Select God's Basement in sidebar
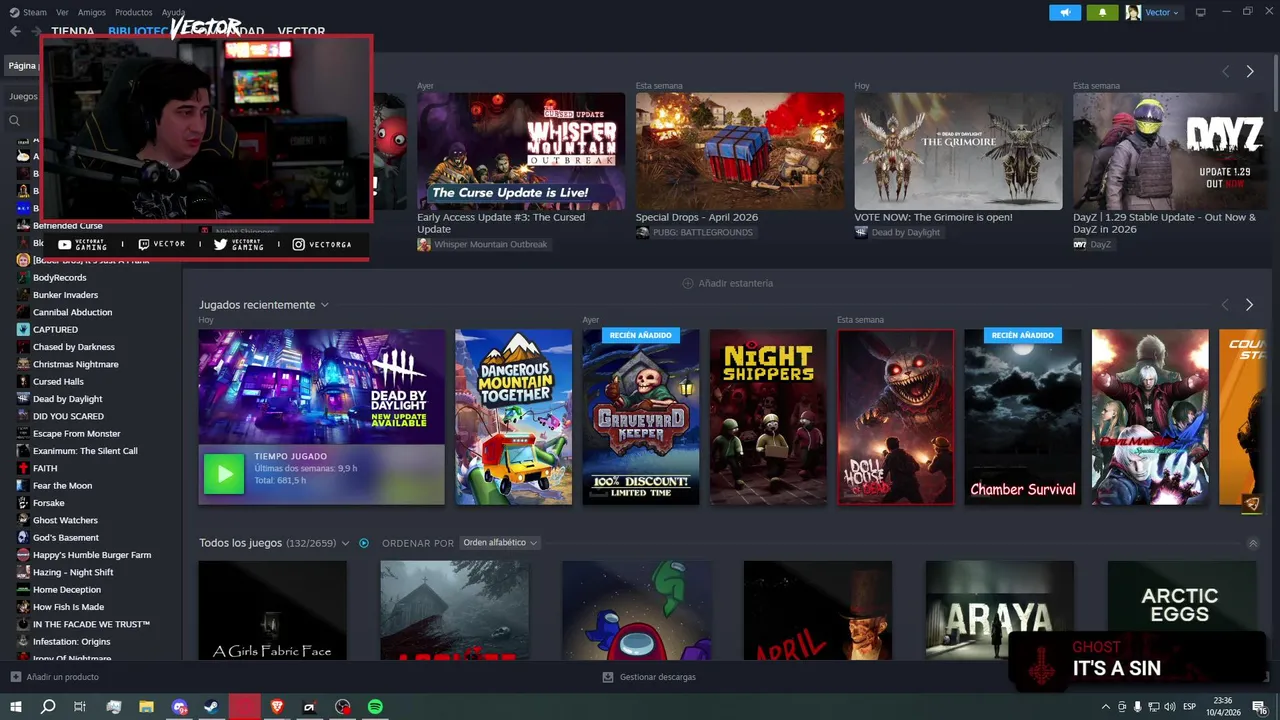 coord(66,538)
